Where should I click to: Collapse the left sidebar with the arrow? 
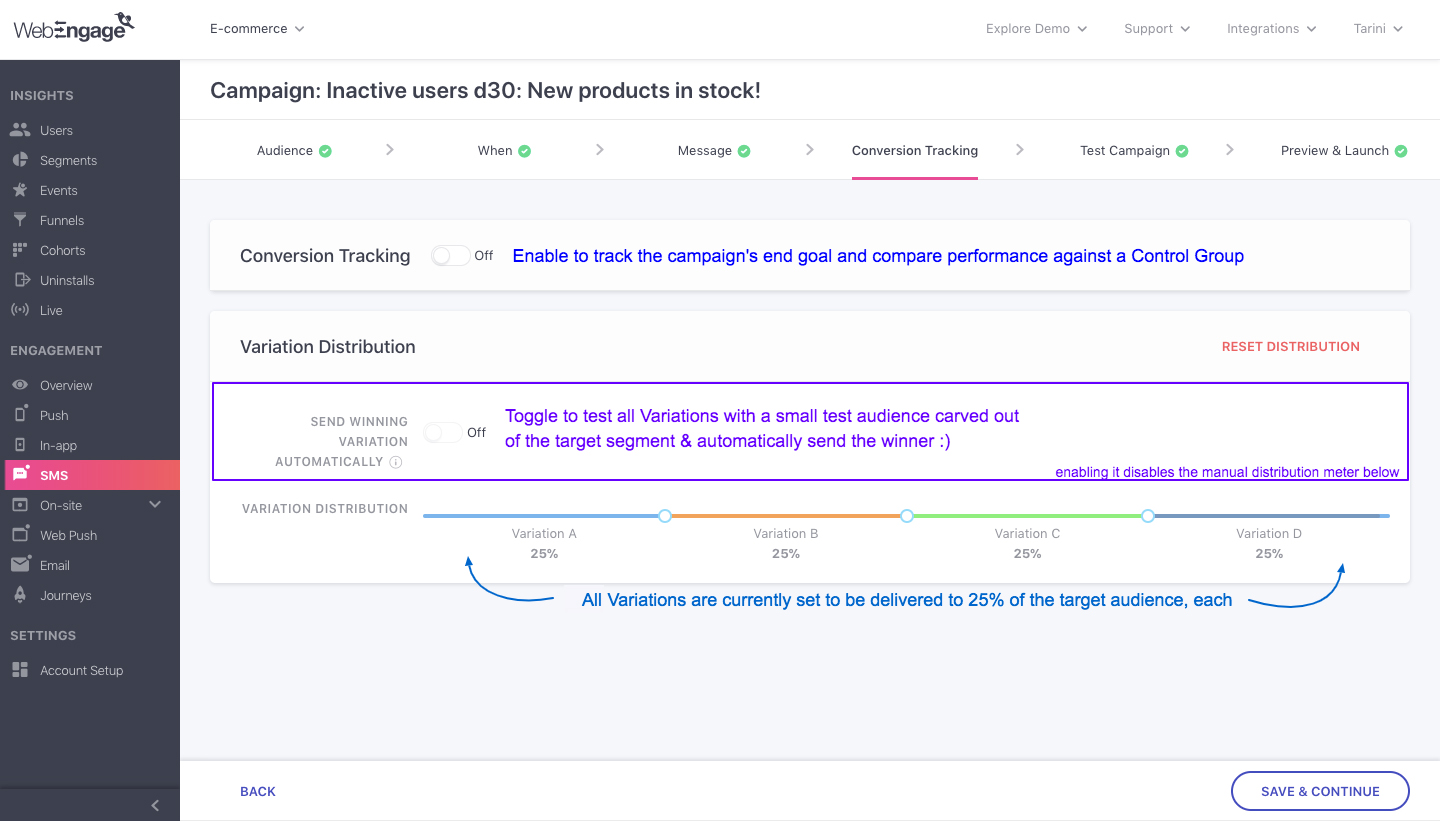(x=155, y=805)
